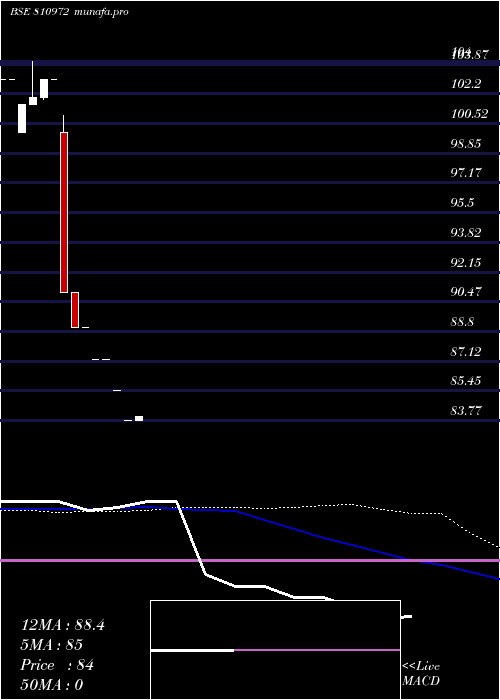The image size is (500, 700).
Task: Select the 85.45 price axis label
Action: click(x=466, y=381)
